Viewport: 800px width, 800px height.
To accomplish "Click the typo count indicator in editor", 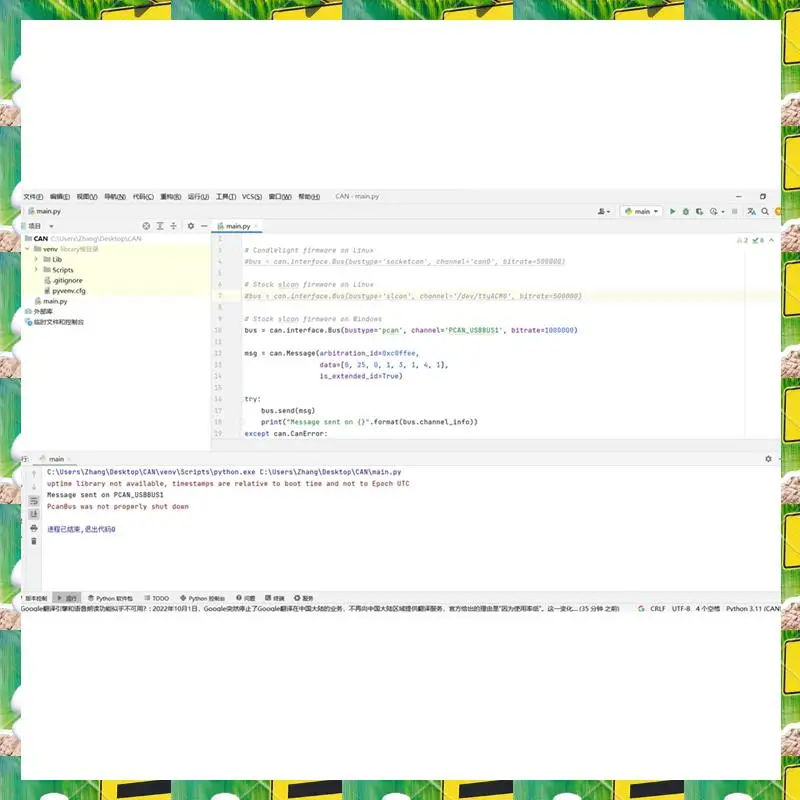I will coord(758,240).
